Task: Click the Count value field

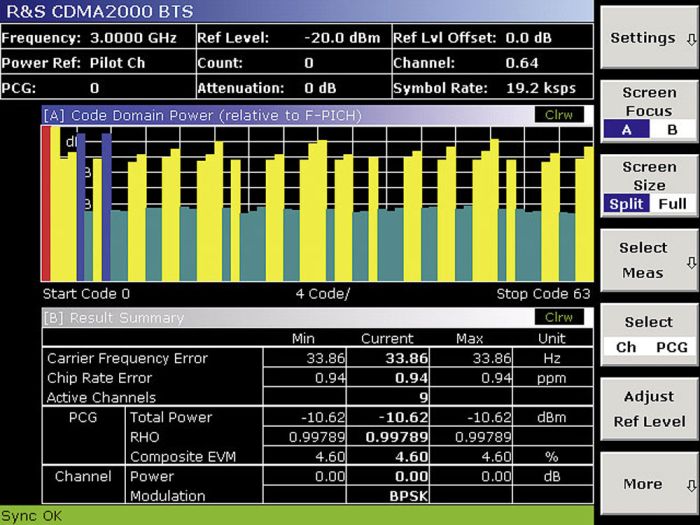Action: click(x=309, y=63)
